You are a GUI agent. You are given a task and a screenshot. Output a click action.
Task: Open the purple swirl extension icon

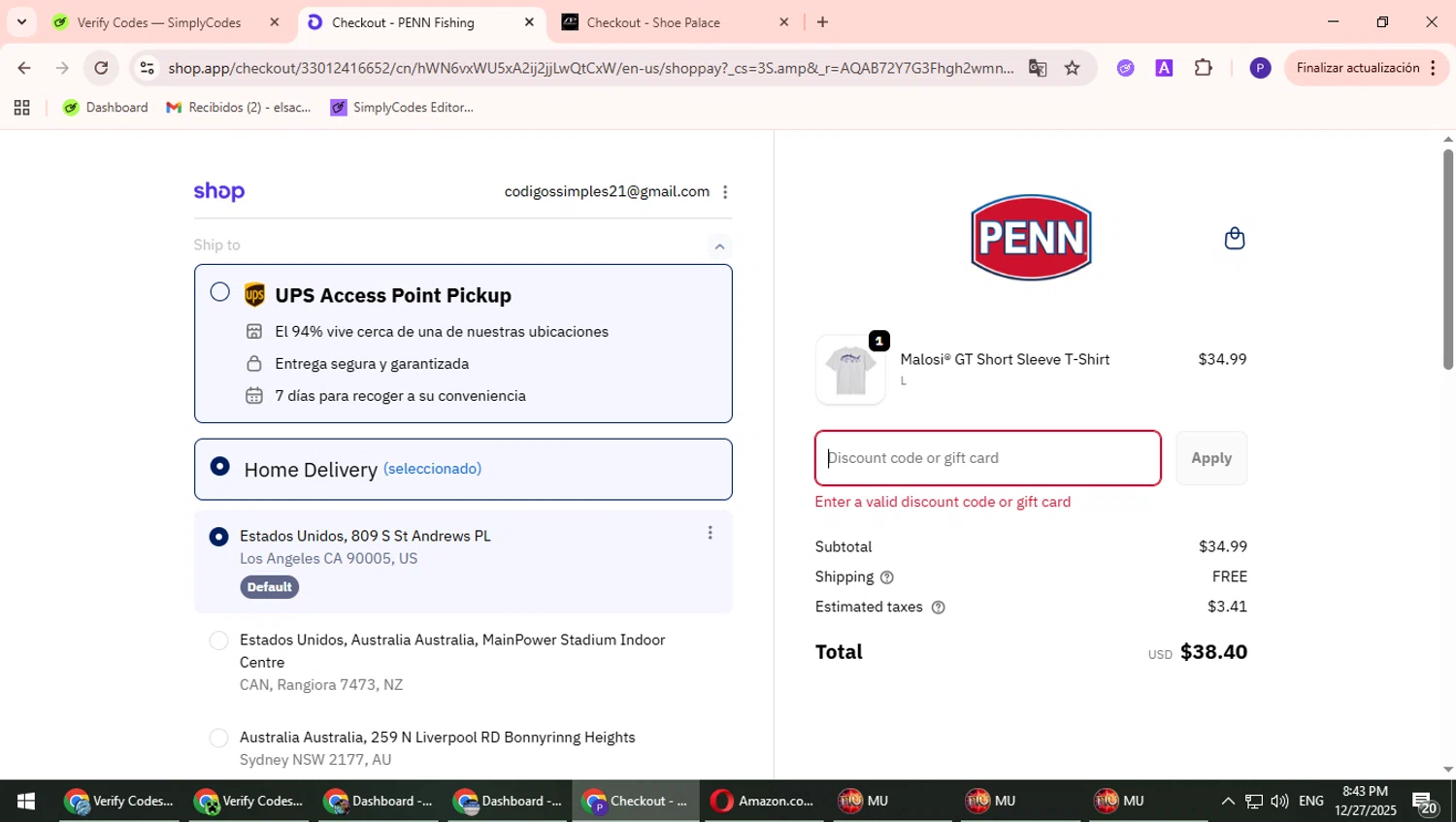click(x=1125, y=68)
